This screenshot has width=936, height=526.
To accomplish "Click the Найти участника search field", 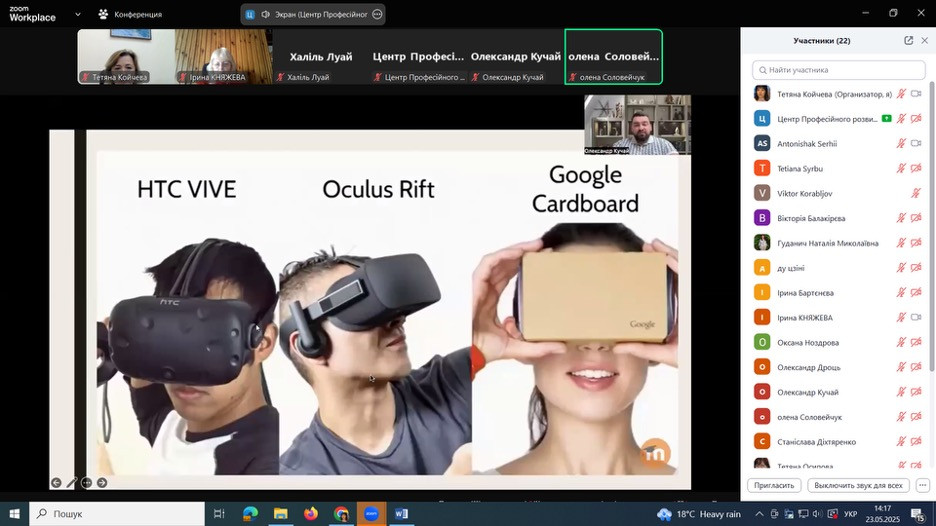I will click(839, 70).
